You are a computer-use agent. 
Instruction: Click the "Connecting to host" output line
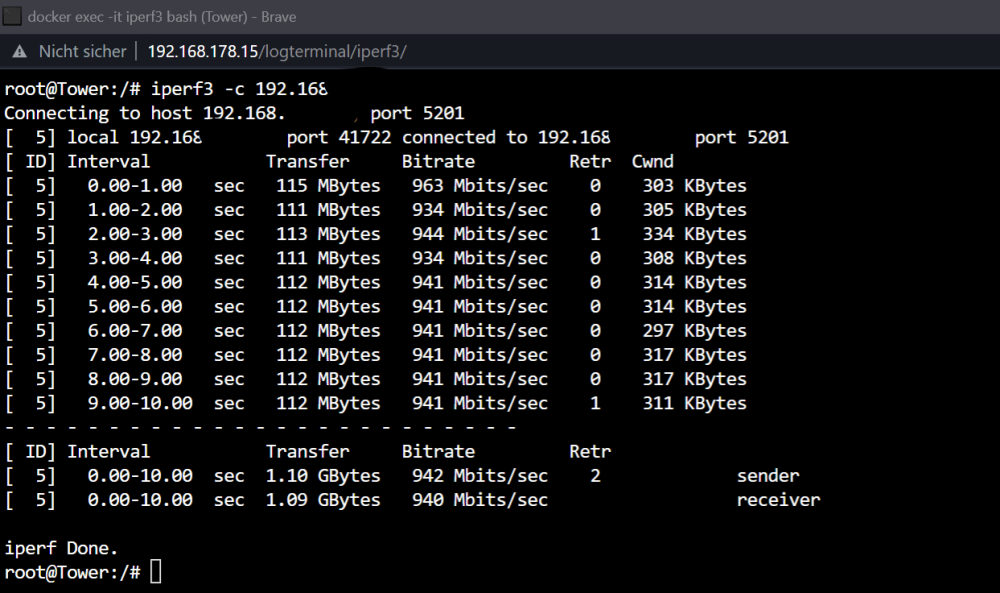(x=234, y=113)
